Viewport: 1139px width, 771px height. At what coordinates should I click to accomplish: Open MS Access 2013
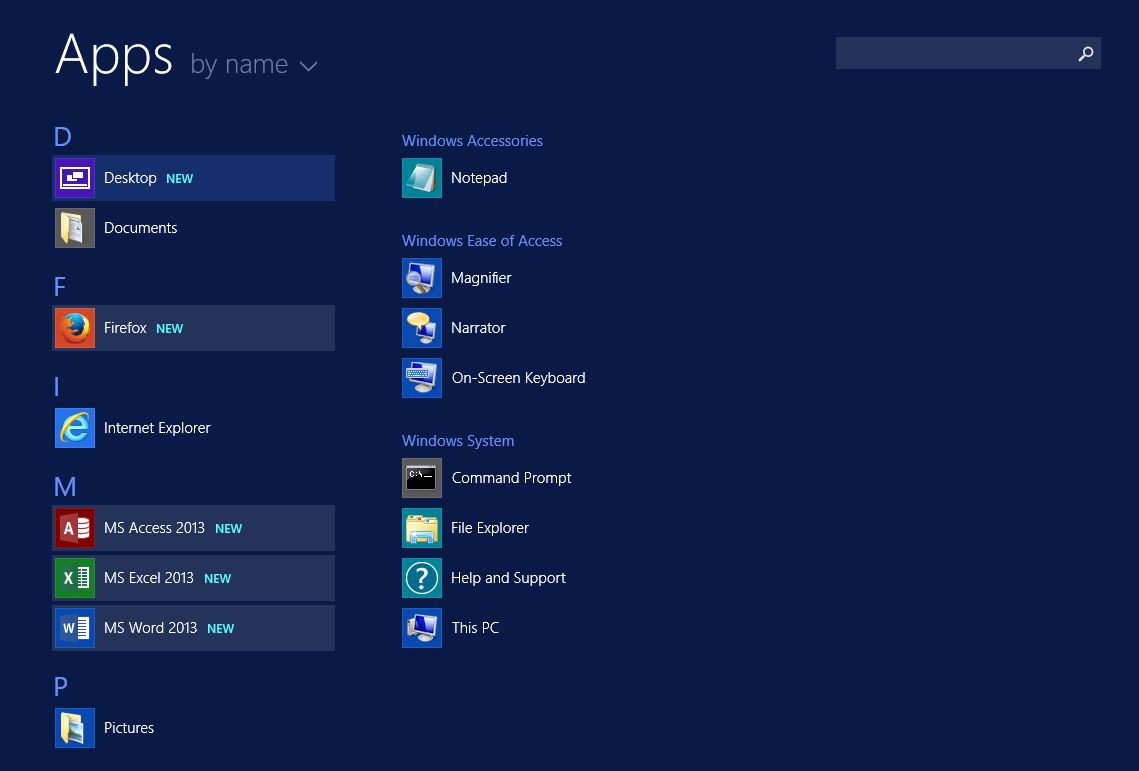75,528
